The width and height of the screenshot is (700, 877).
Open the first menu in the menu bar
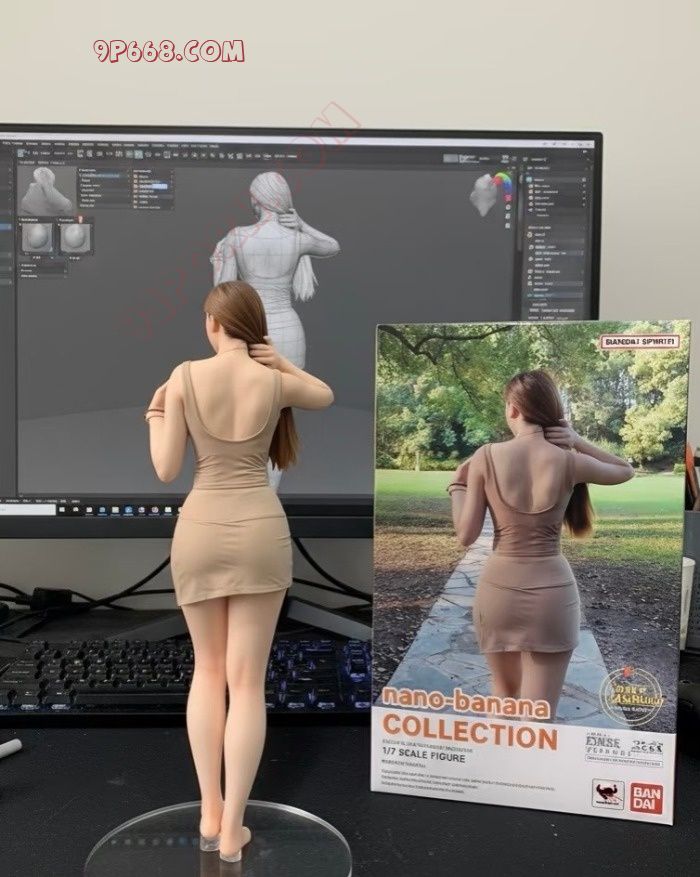point(8,144)
